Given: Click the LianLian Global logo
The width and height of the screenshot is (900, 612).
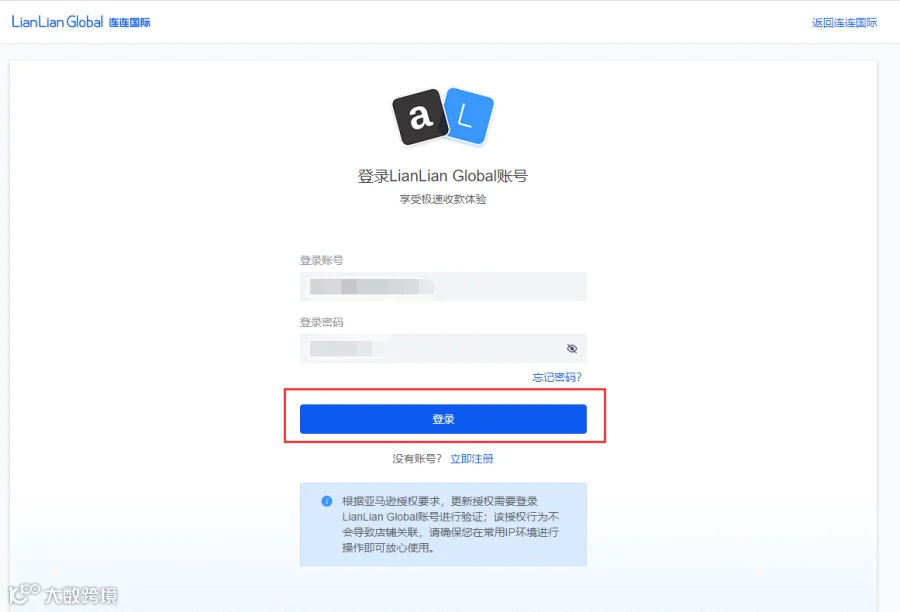Looking at the screenshot, I should pyautogui.click(x=81, y=22).
